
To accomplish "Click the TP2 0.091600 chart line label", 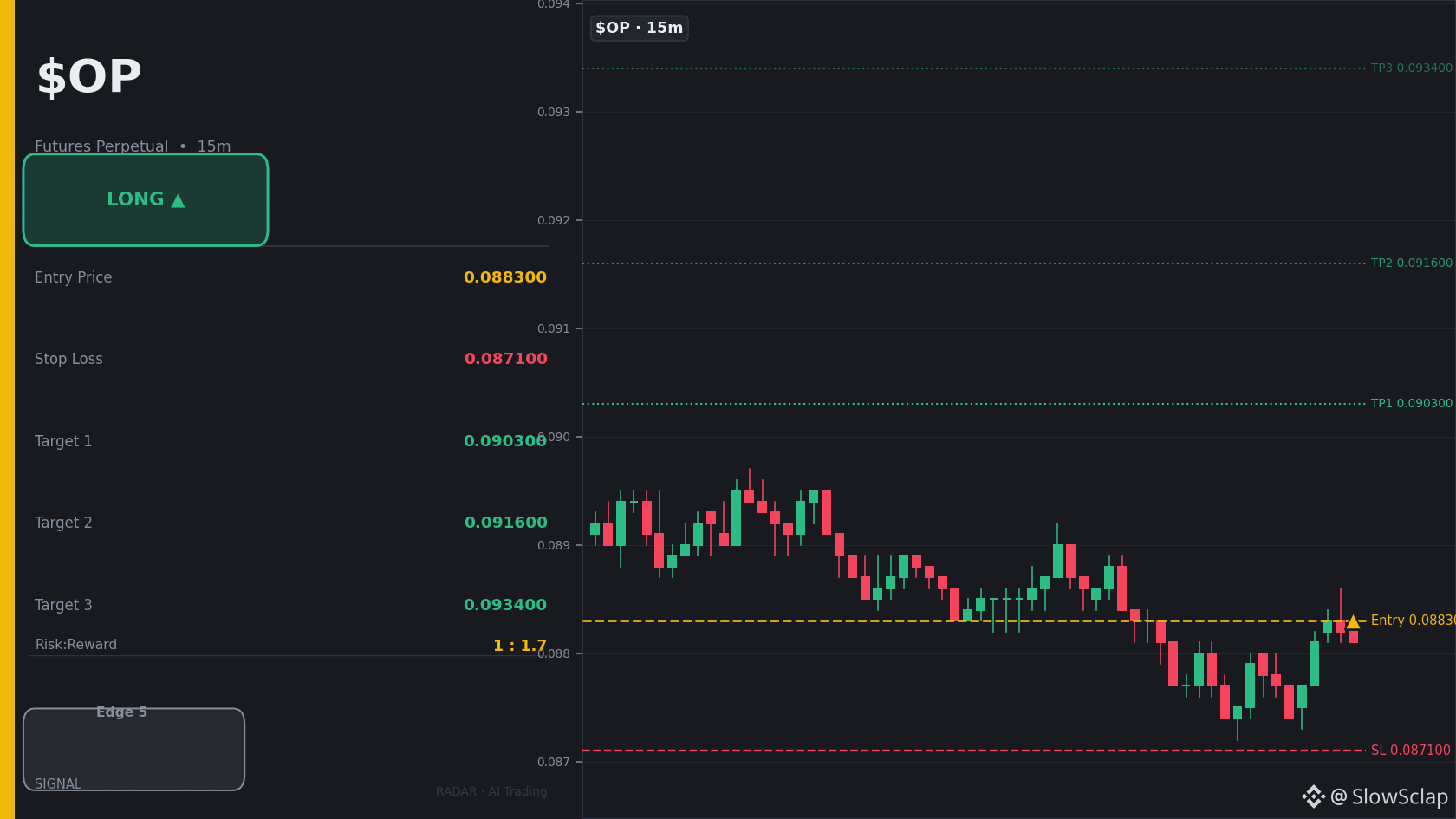I will (1412, 263).
